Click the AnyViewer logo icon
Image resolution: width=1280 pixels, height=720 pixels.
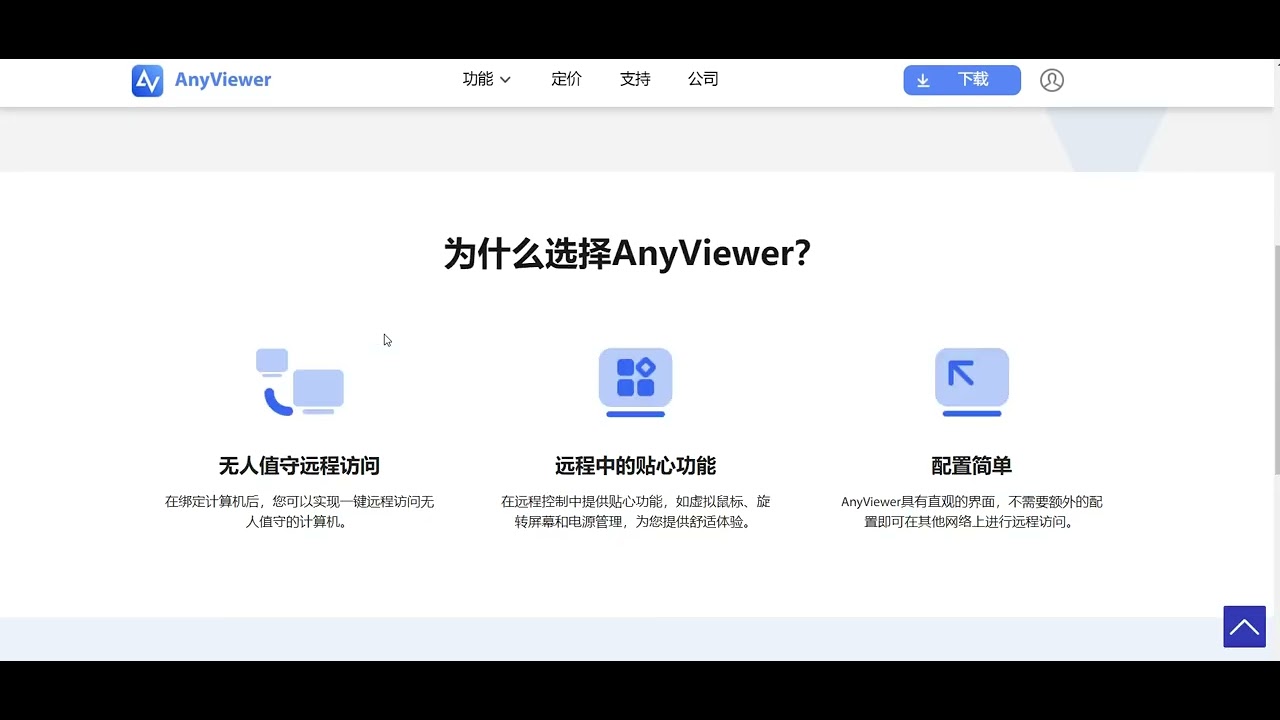[x=147, y=80]
